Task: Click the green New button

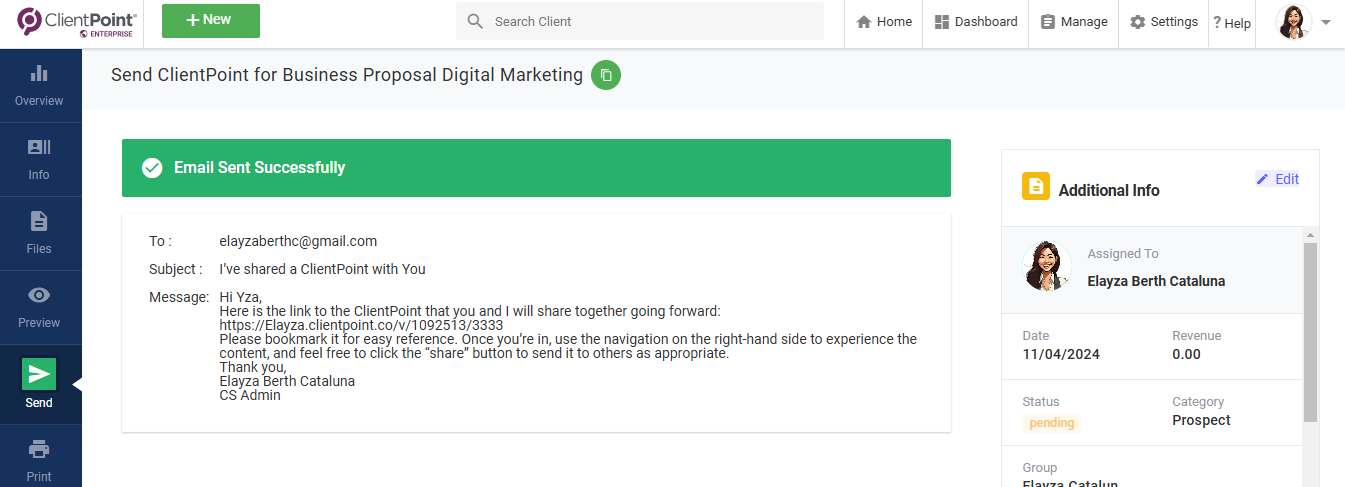Action: pos(211,21)
